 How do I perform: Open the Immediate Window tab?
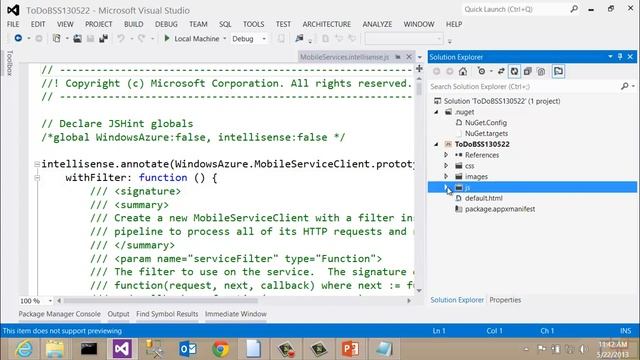coord(236,314)
